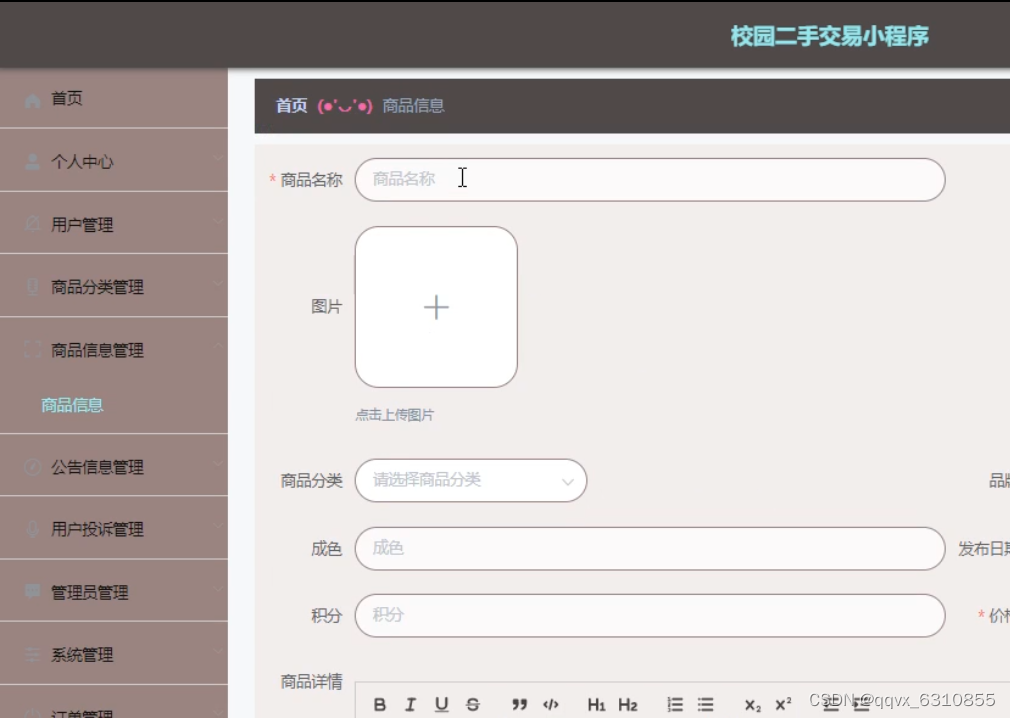Click the plus box to upload an image
Viewport: 1010px width, 718px height.
pyautogui.click(x=436, y=307)
